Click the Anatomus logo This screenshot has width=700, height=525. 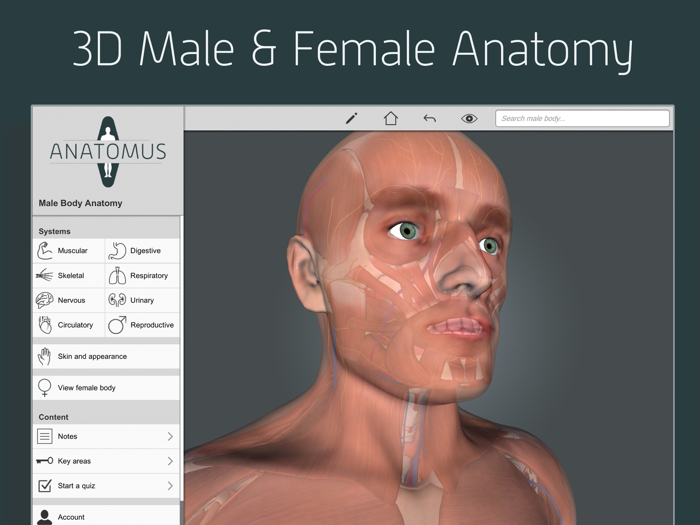click(x=108, y=152)
